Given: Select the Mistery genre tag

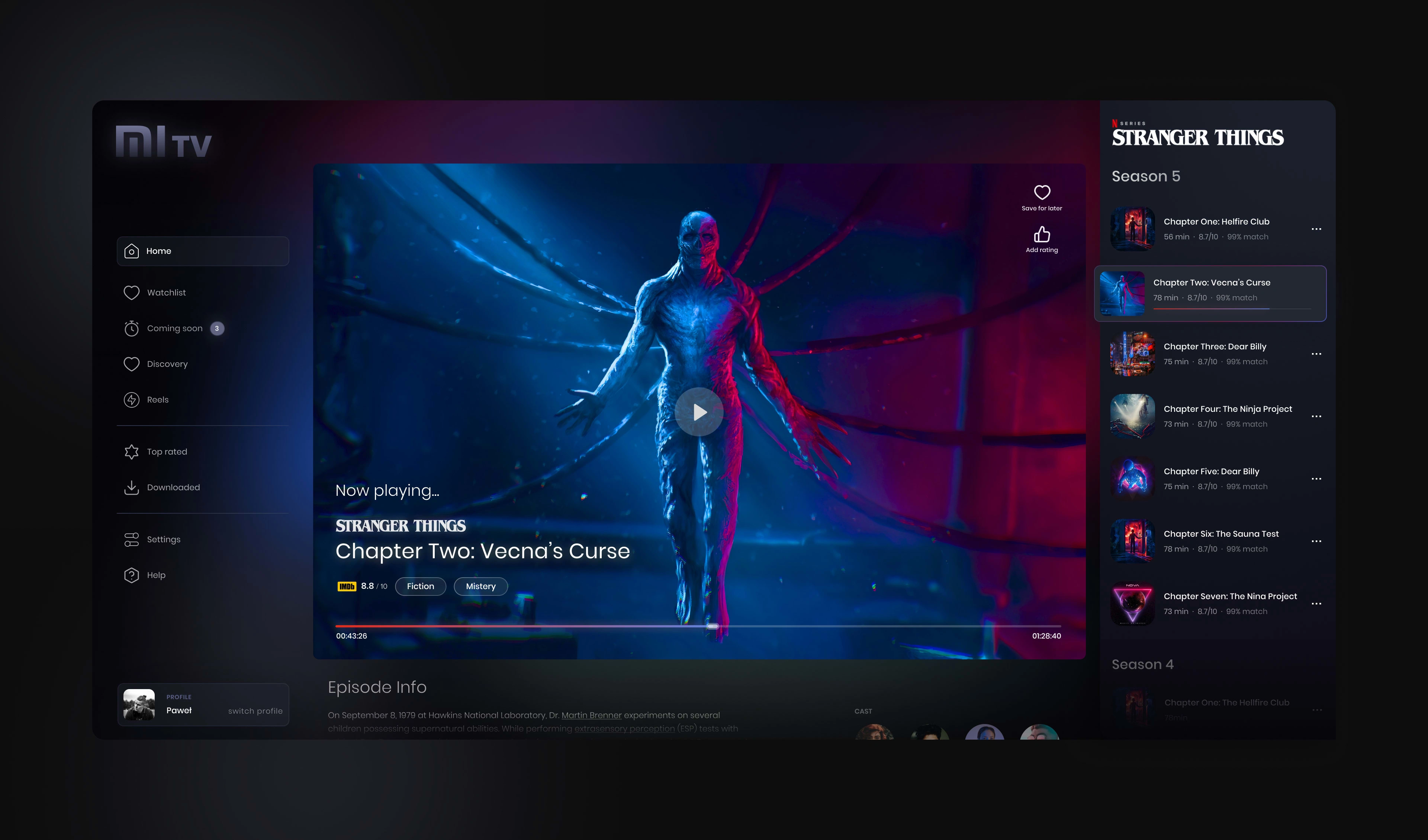Looking at the screenshot, I should [480, 586].
